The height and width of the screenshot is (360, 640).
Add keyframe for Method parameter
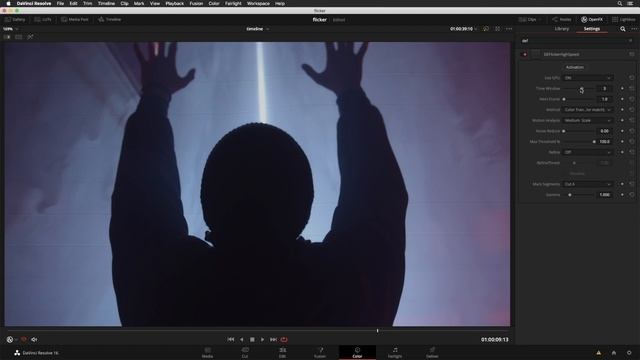tap(622, 109)
